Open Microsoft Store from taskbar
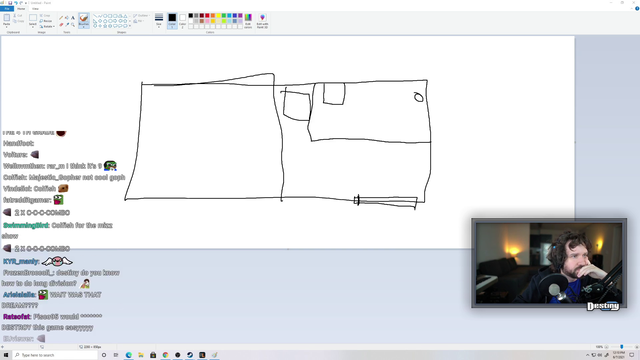The height and width of the screenshot is (360, 640). coord(153,355)
